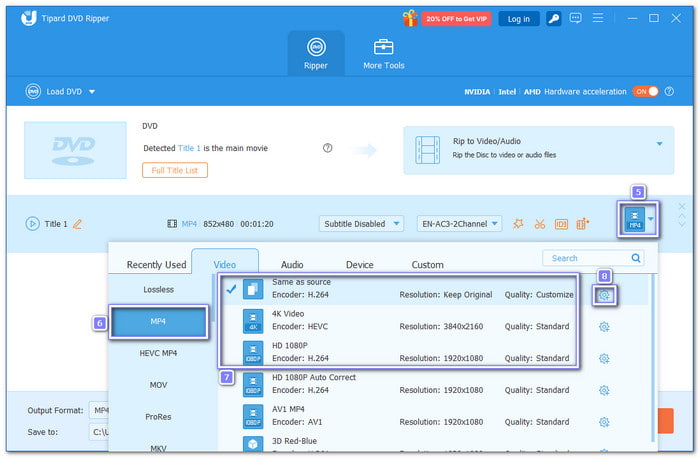
Task: Expand the Rip to Video/Audio dropdown
Action: (659, 144)
